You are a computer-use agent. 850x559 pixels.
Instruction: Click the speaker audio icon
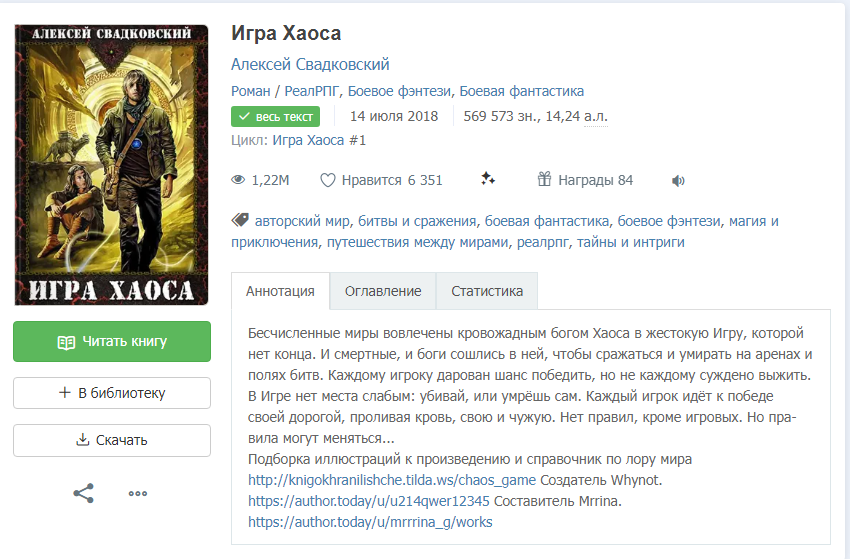[x=678, y=181]
